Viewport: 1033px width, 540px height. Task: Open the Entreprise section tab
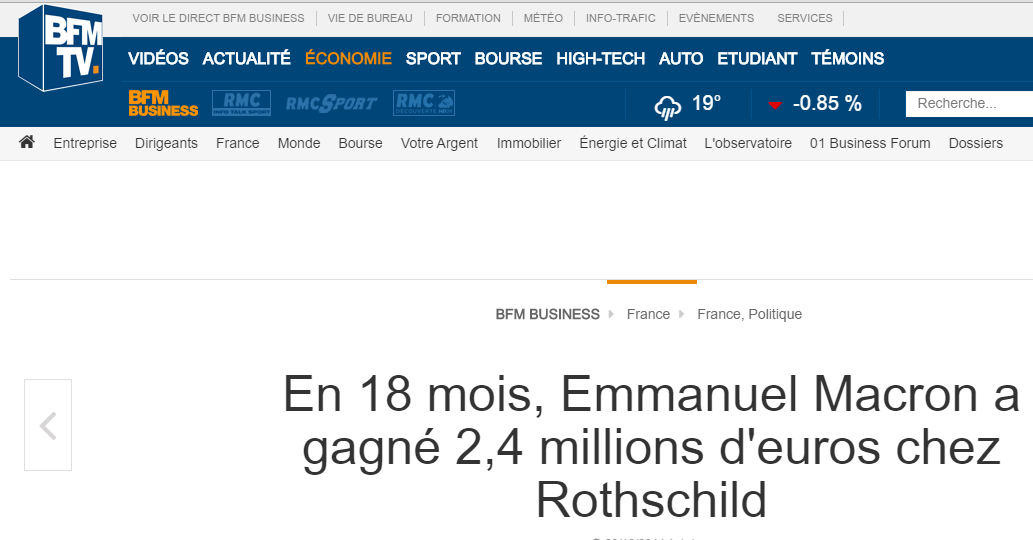(x=85, y=143)
